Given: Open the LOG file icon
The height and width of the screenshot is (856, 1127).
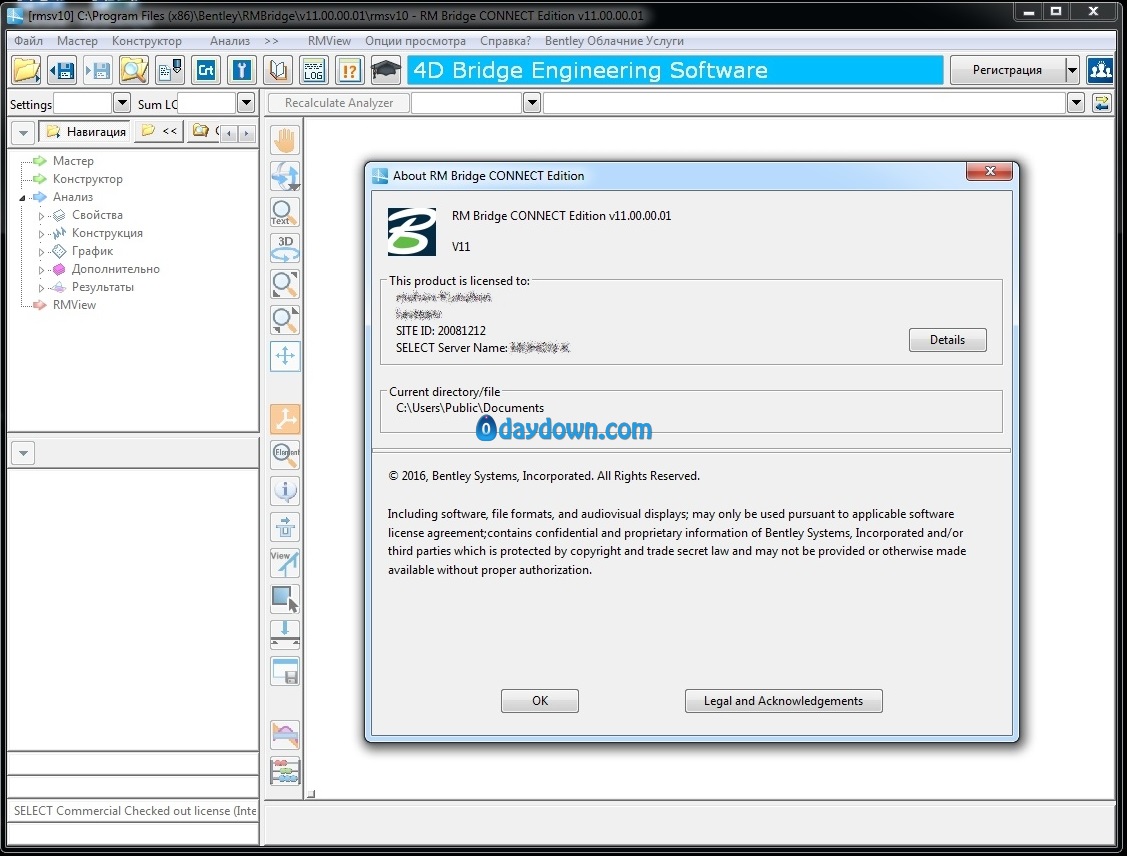Looking at the screenshot, I should click(314, 70).
